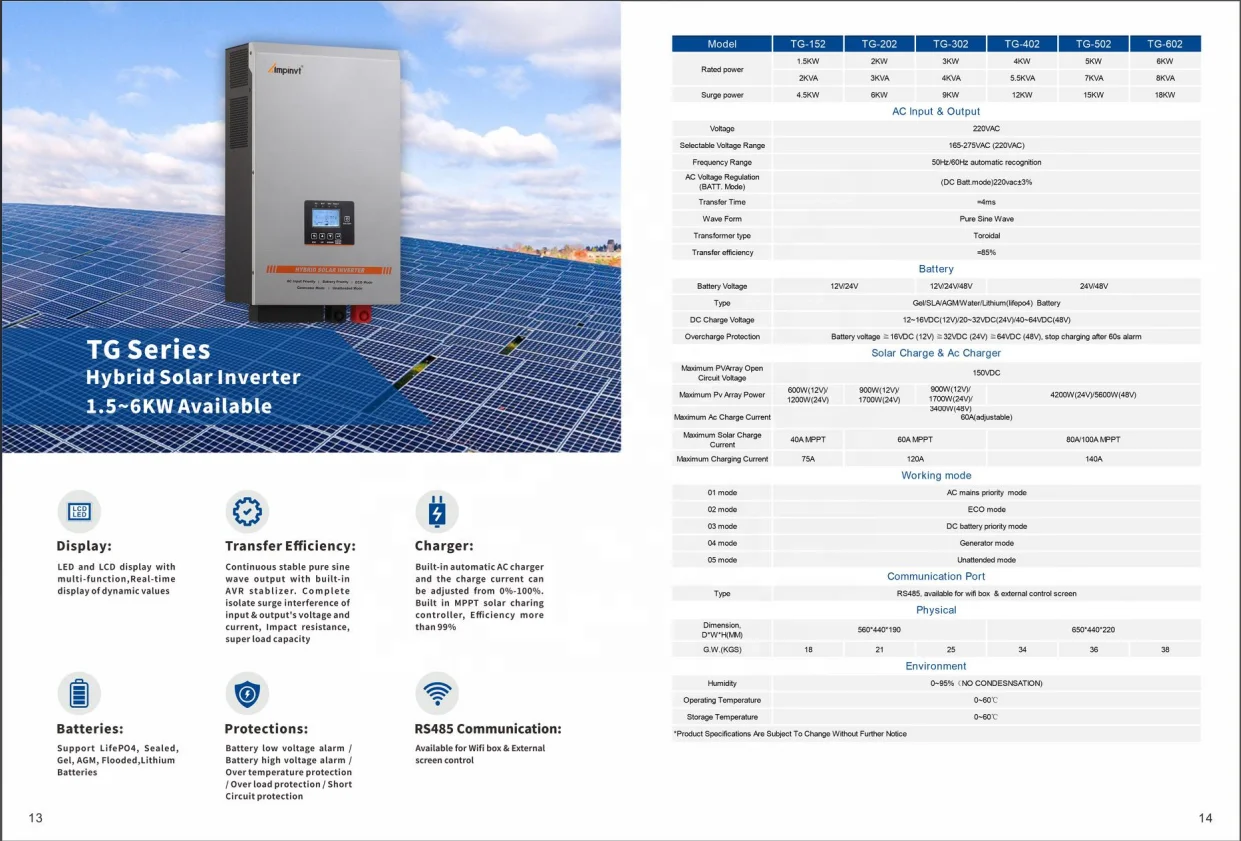Click the Charger lightning-plug icon
The height and width of the screenshot is (841, 1241).
point(437,509)
